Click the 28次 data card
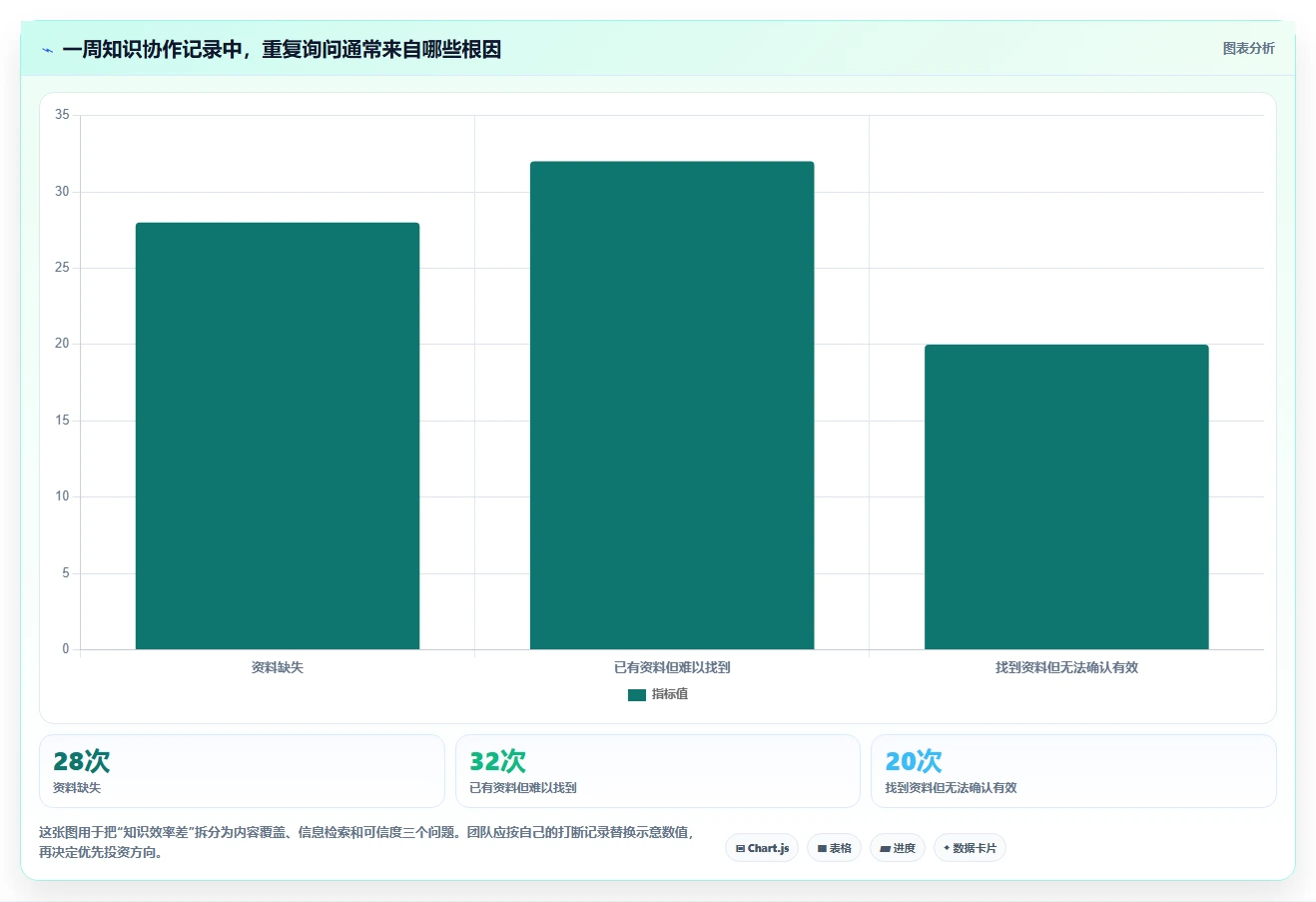The image size is (1316, 902). [x=242, y=771]
